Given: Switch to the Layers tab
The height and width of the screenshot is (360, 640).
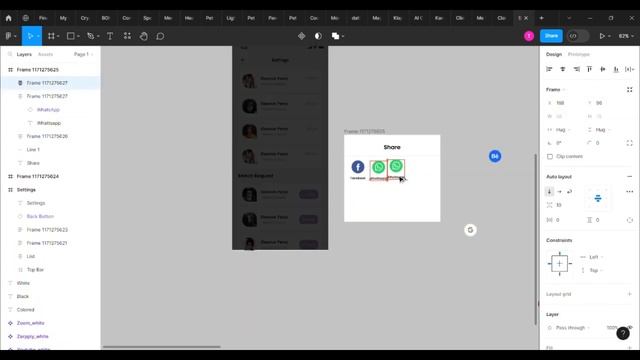Looking at the screenshot, I should click(24, 54).
